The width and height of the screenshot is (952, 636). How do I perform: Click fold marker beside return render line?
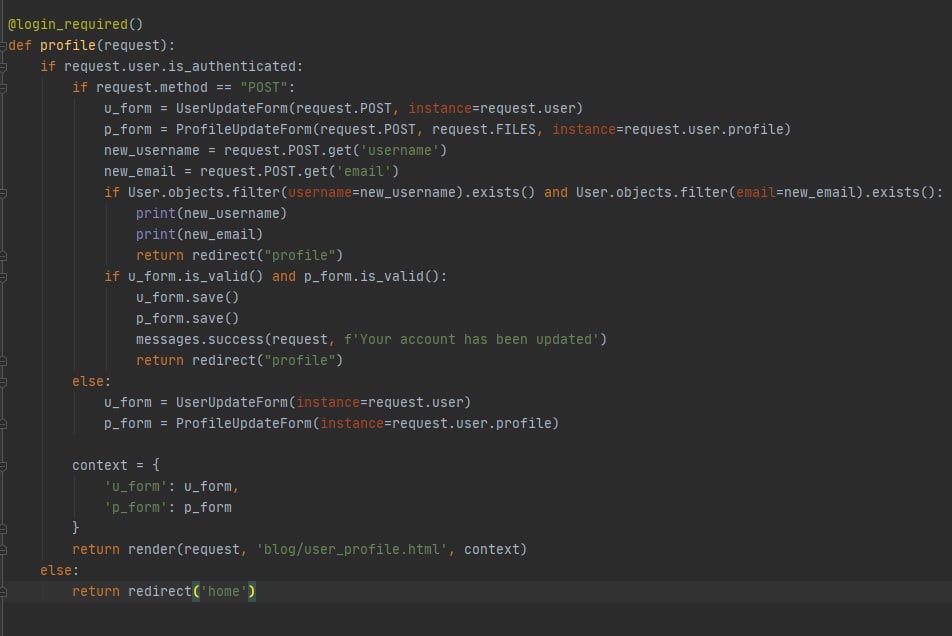[3, 550]
